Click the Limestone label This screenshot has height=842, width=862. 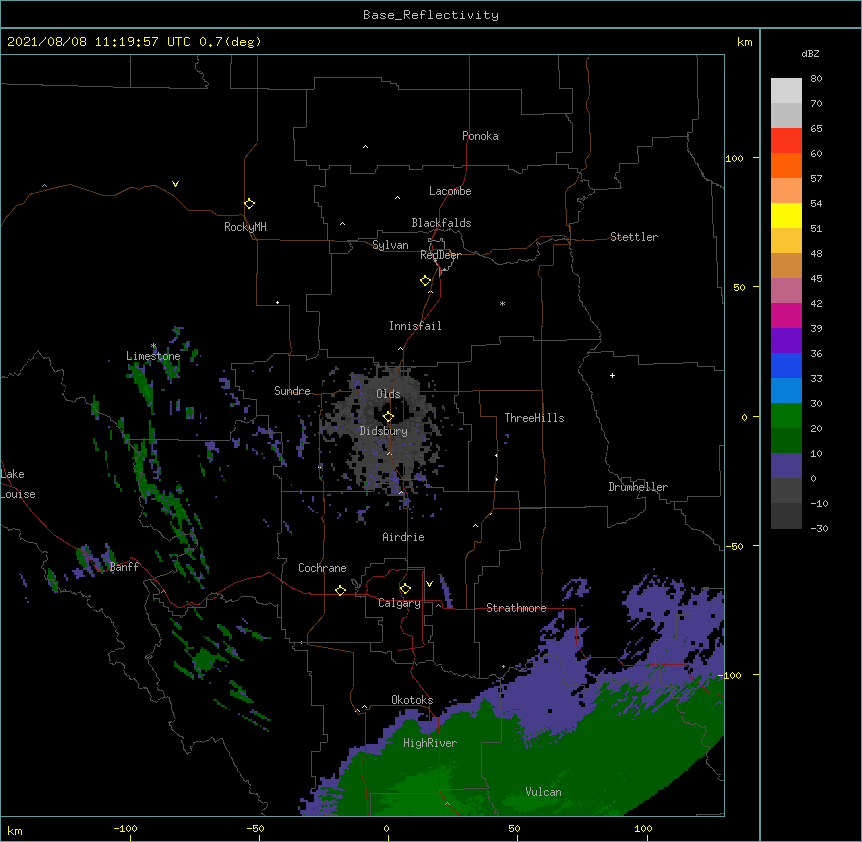[x=153, y=356]
